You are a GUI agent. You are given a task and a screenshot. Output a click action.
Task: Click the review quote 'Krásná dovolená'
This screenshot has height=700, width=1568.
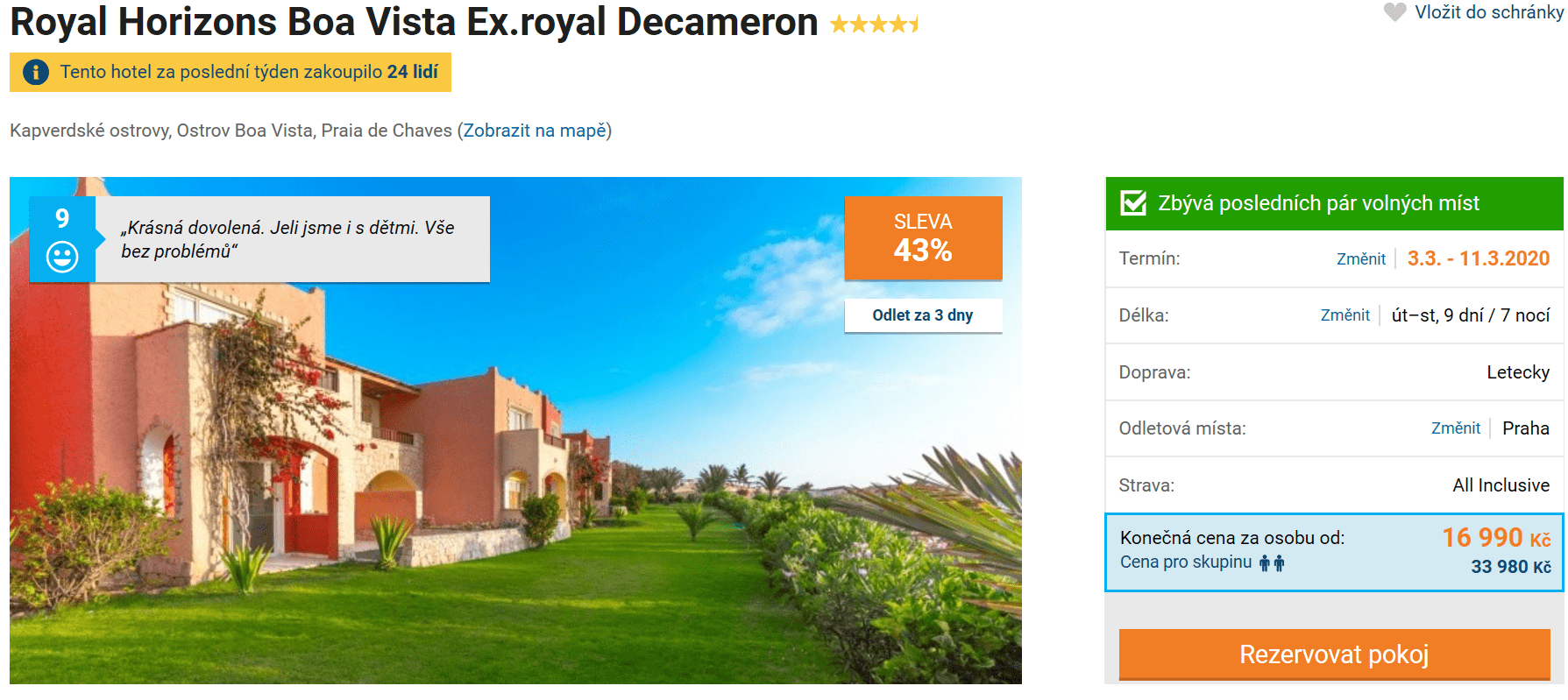pyautogui.click(x=289, y=239)
